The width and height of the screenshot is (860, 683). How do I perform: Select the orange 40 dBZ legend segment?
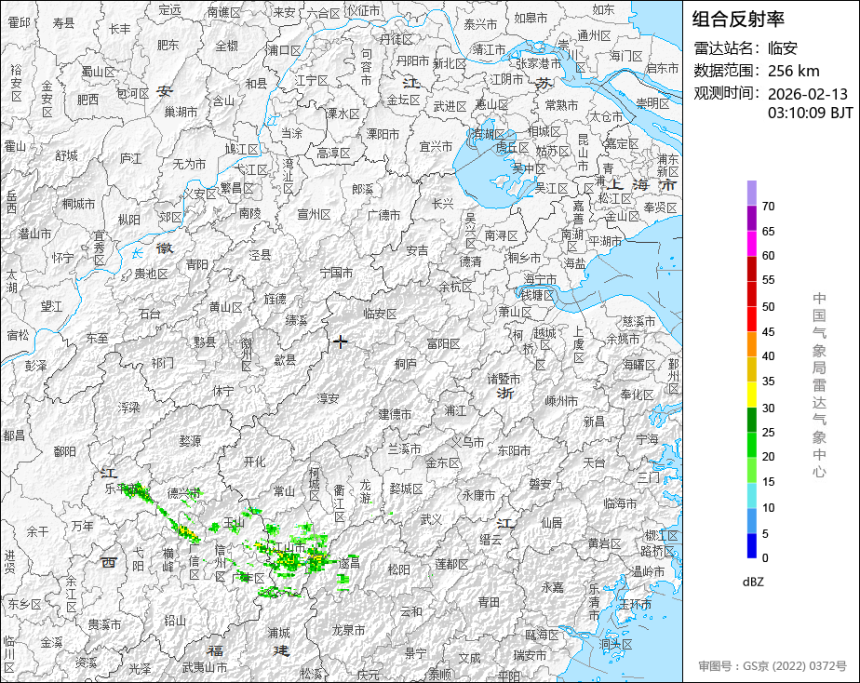click(x=751, y=344)
